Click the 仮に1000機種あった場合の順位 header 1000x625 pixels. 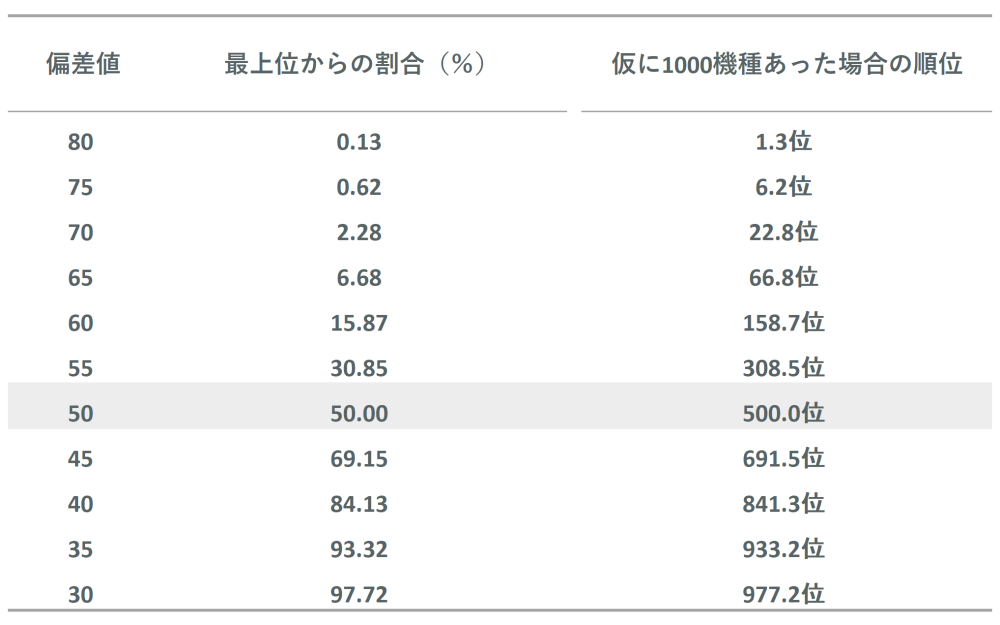click(786, 65)
